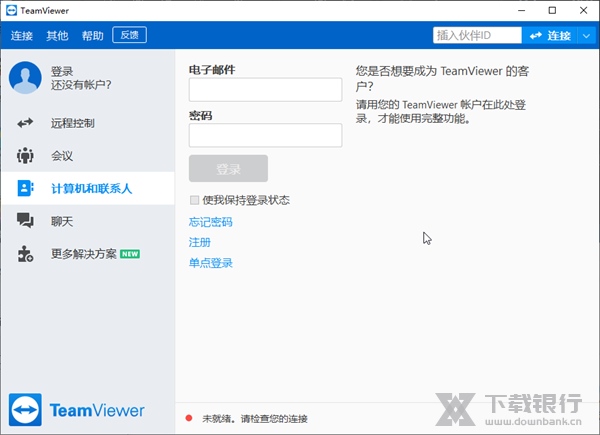This screenshot has height=435, width=600.
Task: Click the blue 连接 connect button
Action: pos(550,36)
